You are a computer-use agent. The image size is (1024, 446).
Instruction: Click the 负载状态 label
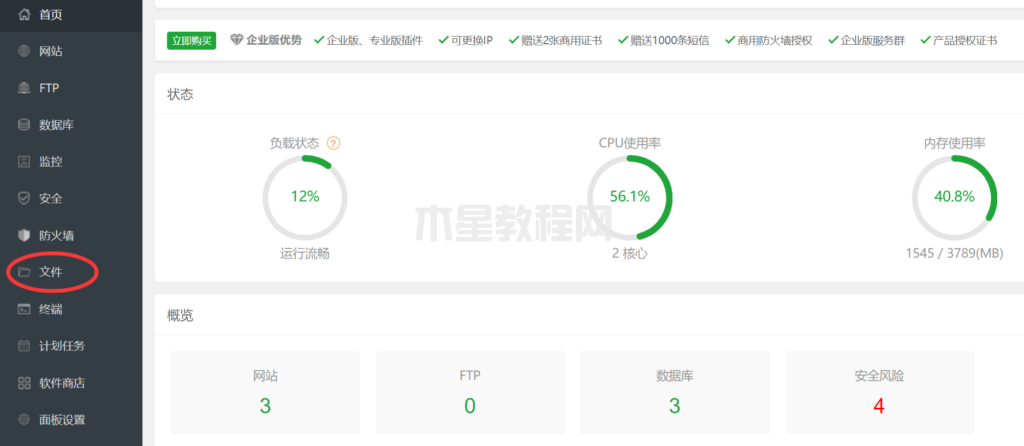[295, 143]
